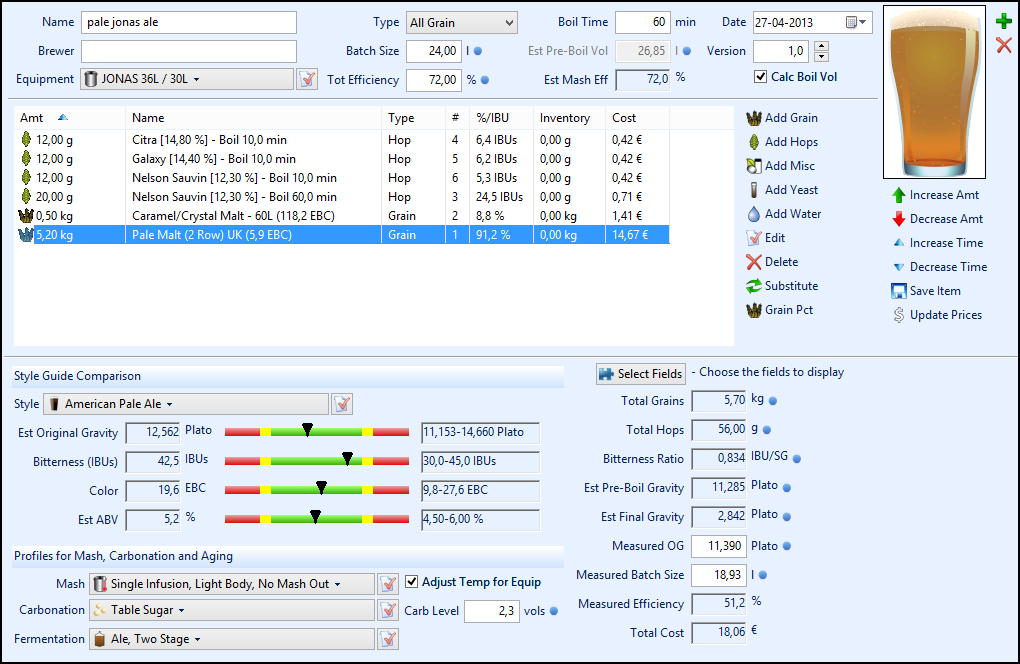Click the red Delete X icon

tap(754, 262)
